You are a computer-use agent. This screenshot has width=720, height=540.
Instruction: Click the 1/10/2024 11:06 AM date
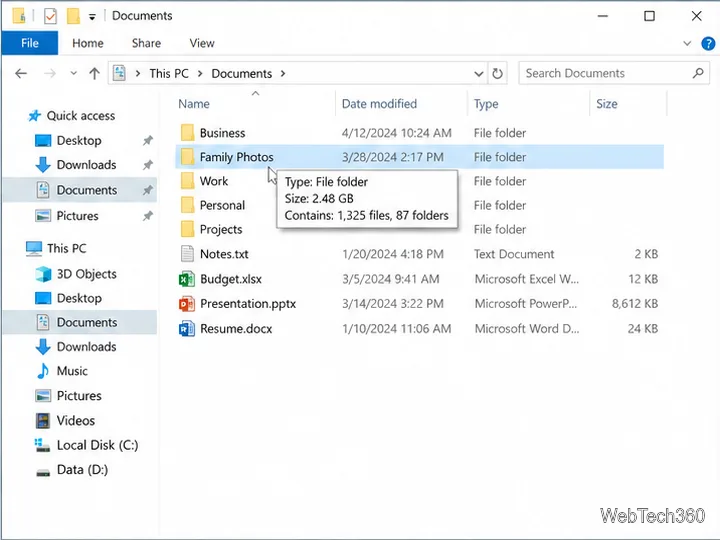(x=397, y=329)
